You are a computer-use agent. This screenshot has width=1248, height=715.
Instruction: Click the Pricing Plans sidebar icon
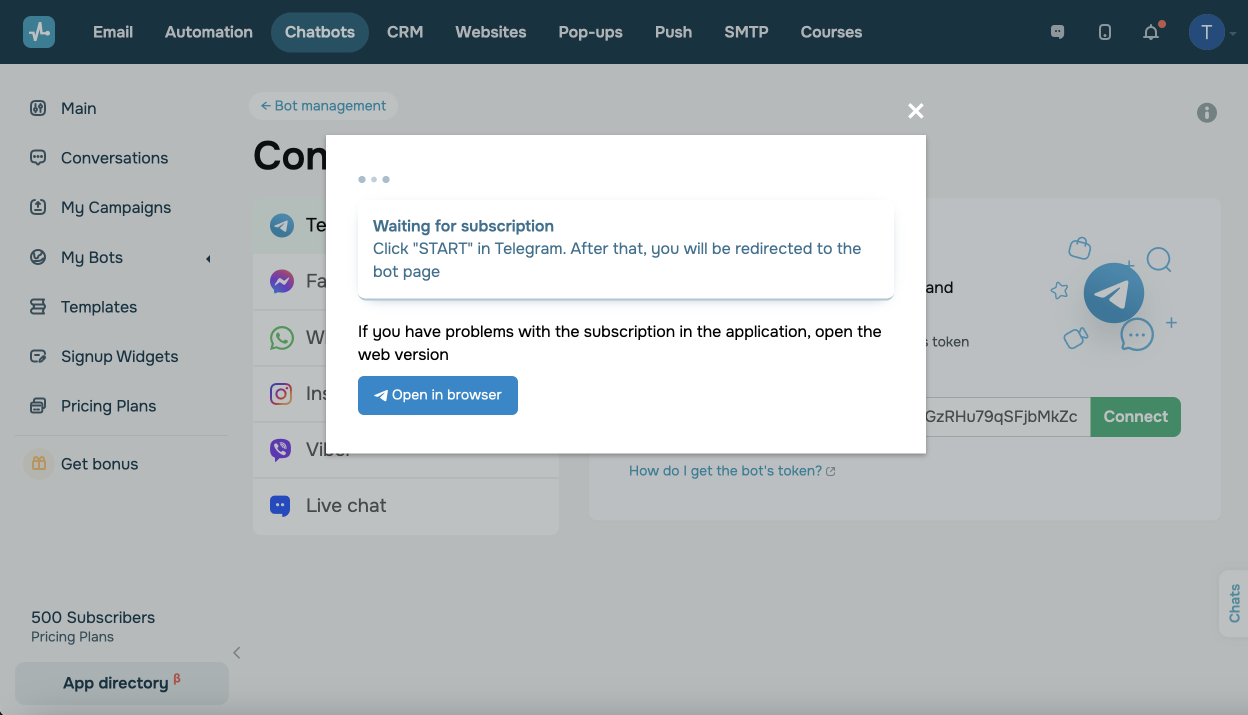38,406
